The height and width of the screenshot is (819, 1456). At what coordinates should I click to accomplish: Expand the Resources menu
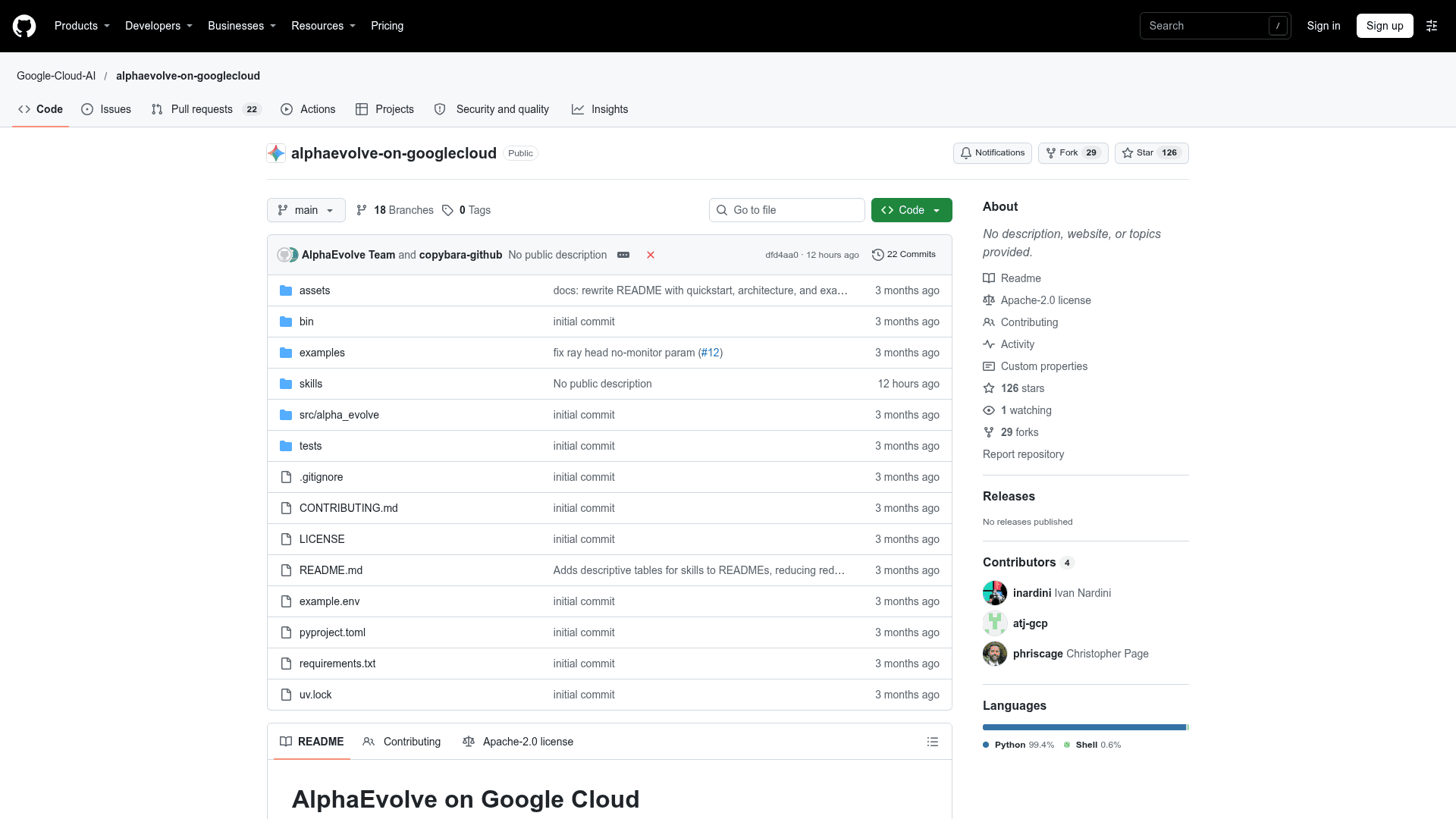point(323,26)
